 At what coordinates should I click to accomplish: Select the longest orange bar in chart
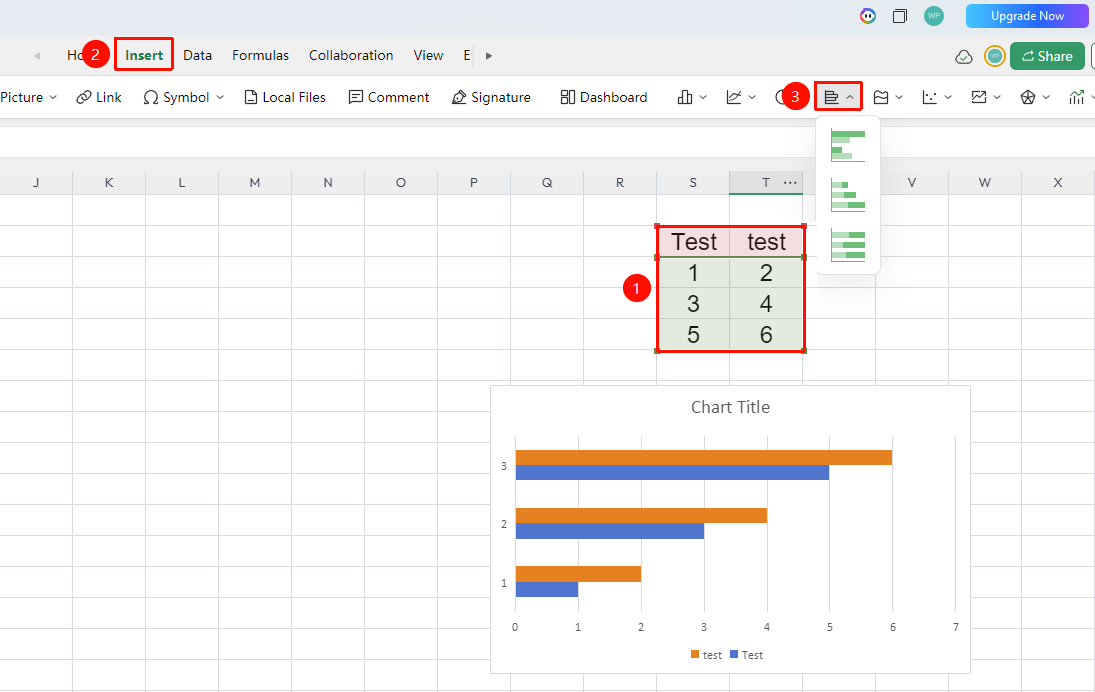[x=704, y=457]
